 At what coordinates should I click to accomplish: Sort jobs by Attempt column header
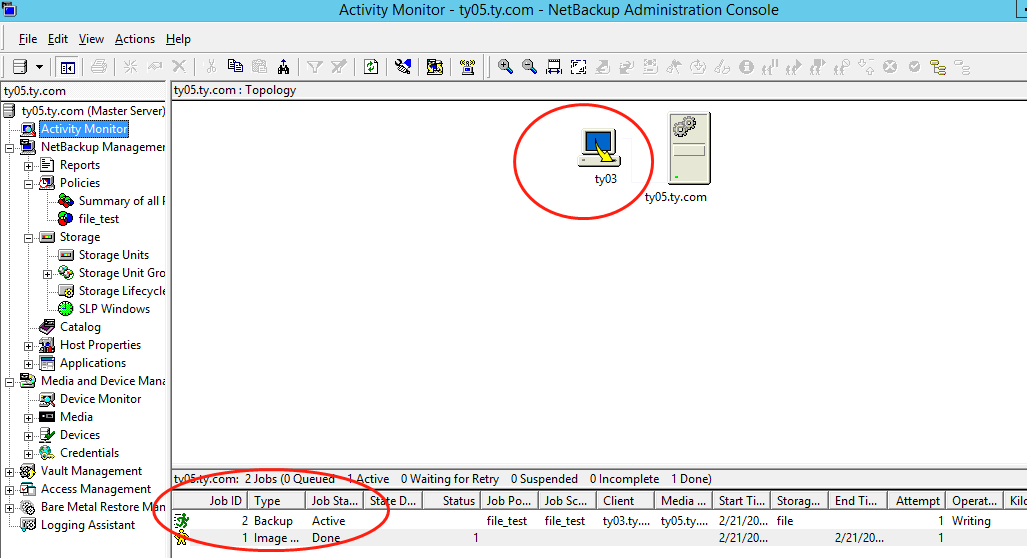tap(917, 500)
